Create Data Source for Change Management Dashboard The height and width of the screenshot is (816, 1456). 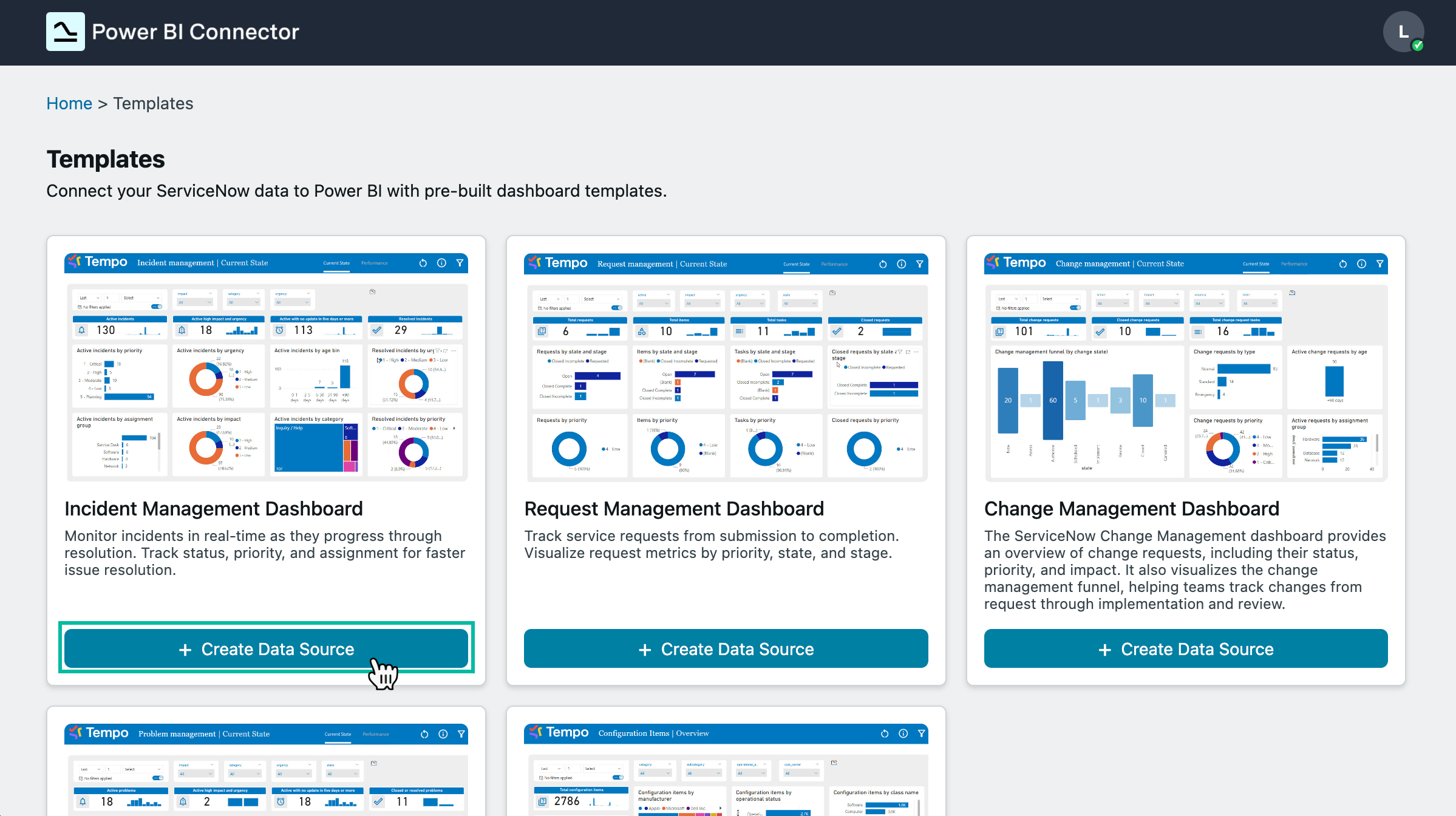(x=1186, y=648)
